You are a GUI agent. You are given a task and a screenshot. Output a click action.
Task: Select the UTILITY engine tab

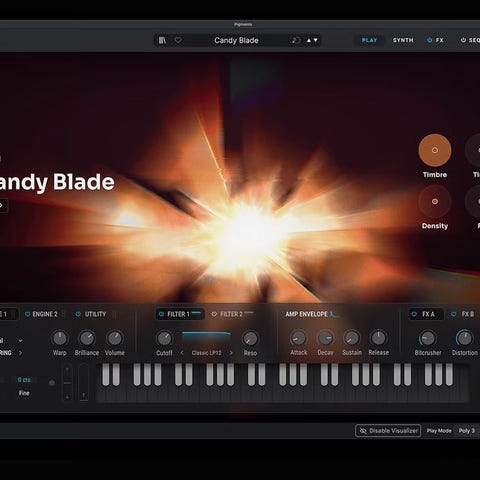95,314
